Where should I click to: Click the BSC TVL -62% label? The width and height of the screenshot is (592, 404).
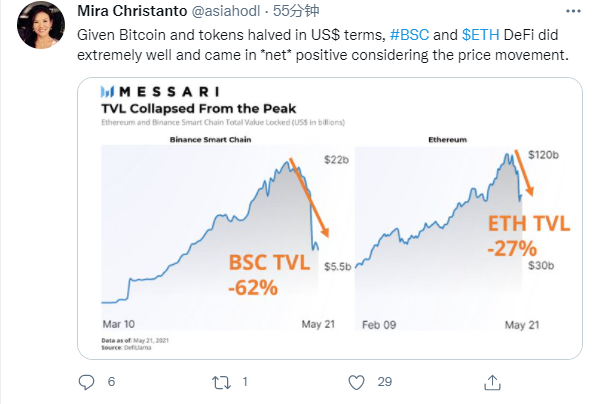(269, 274)
